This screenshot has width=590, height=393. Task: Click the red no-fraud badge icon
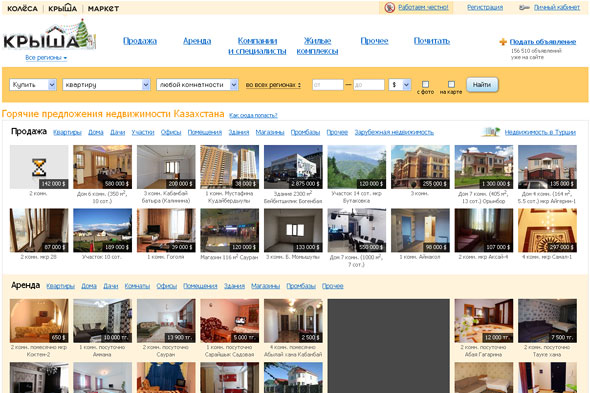click(389, 8)
